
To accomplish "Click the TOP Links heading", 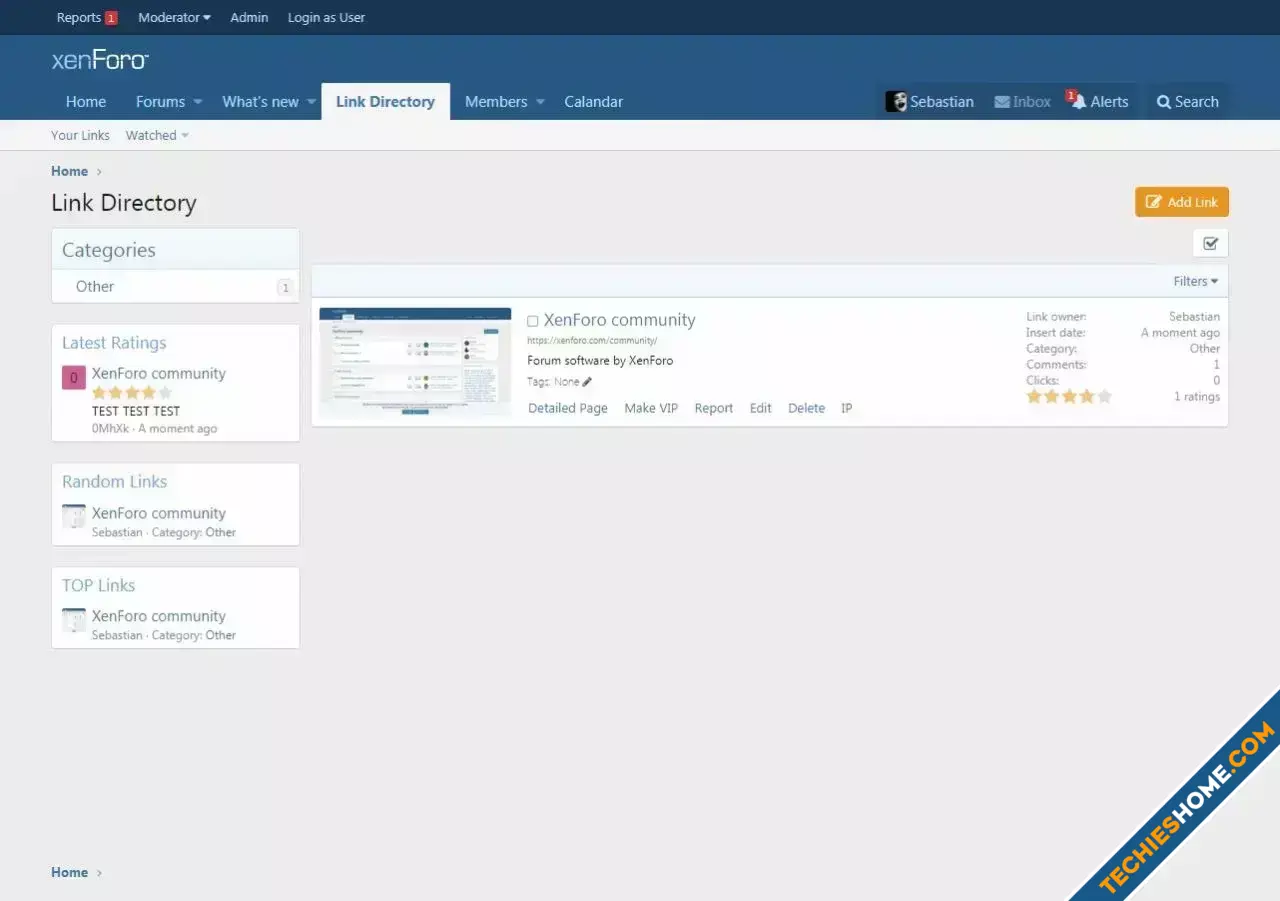I will coord(98,585).
